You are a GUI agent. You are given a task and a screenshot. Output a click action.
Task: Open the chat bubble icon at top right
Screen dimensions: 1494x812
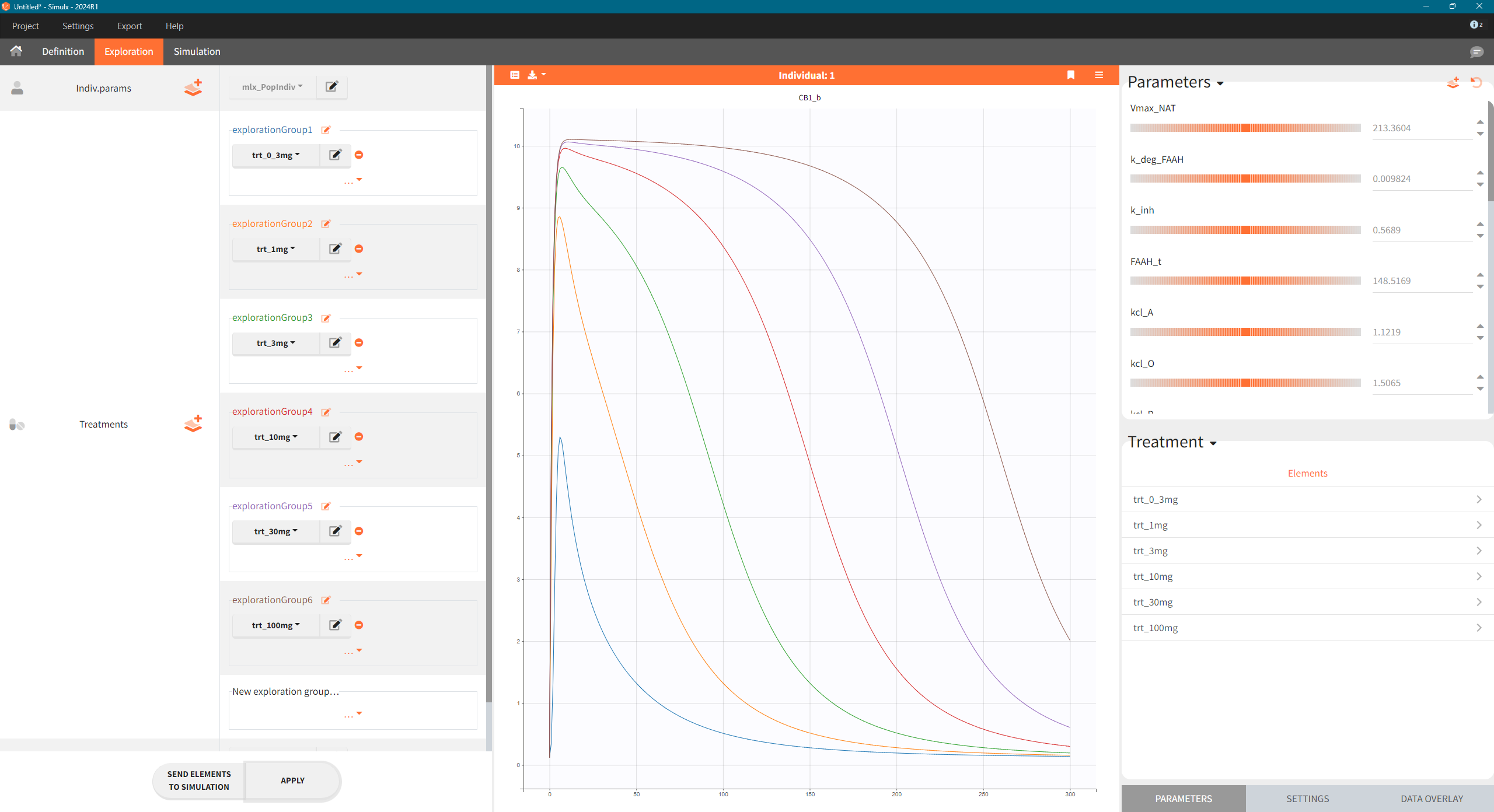[1476, 52]
